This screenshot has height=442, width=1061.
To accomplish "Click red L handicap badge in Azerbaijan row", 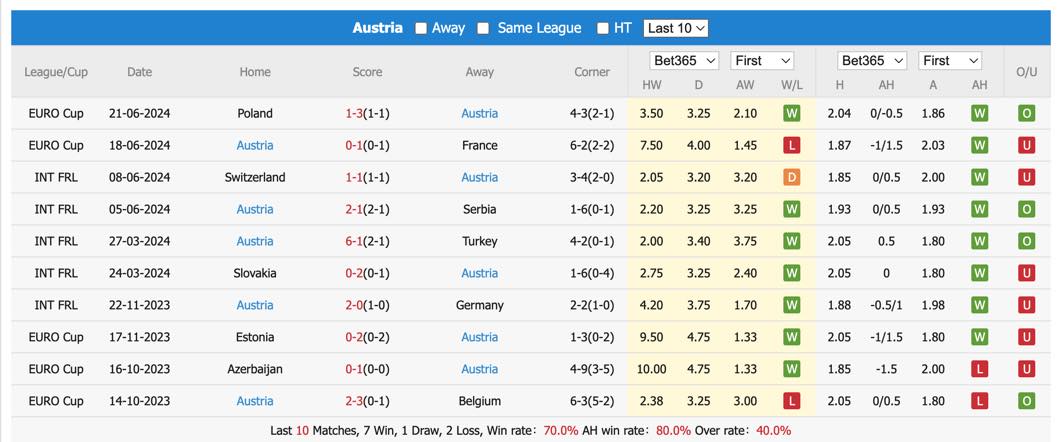I will (x=979, y=369).
